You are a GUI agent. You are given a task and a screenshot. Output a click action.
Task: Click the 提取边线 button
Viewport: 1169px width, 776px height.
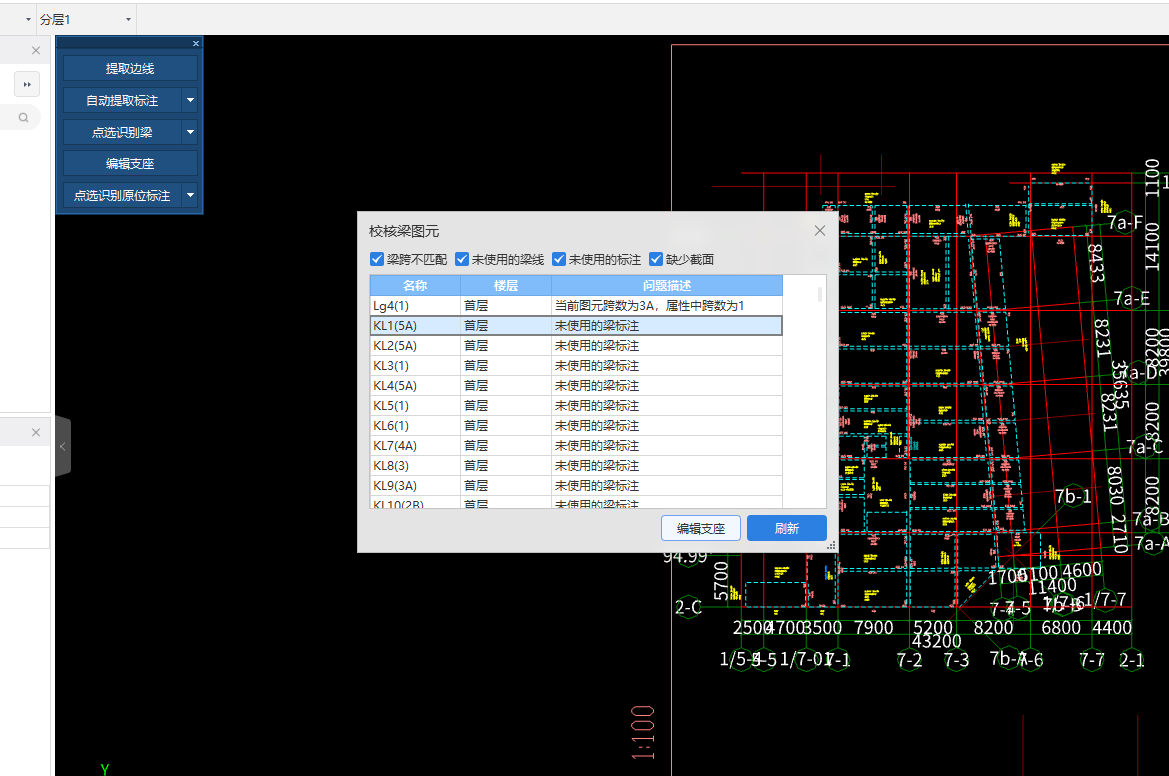[130, 69]
